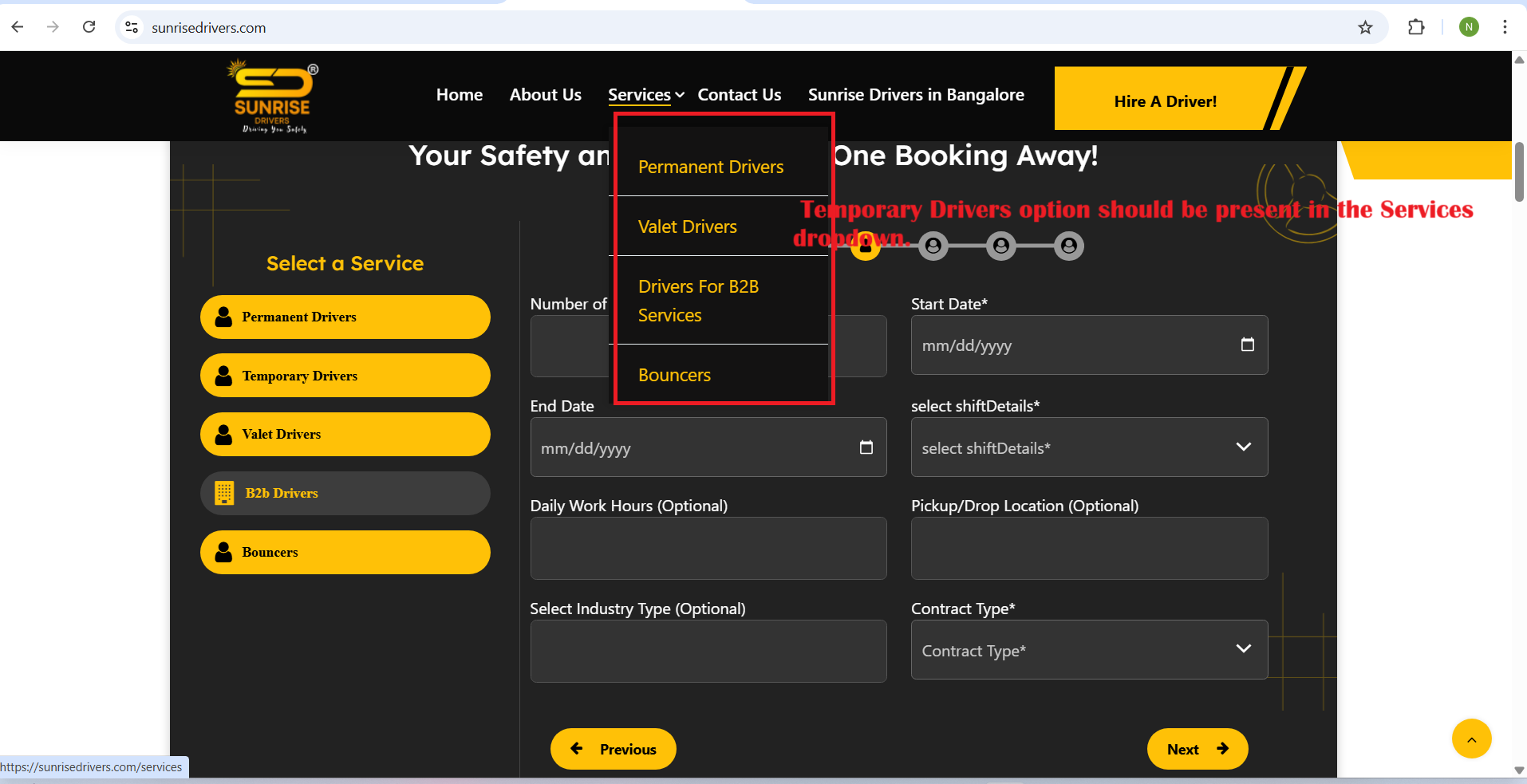Screen dimensions: 1527x784
Task: Open the End Date calendar picker icon
Action: [866, 447]
